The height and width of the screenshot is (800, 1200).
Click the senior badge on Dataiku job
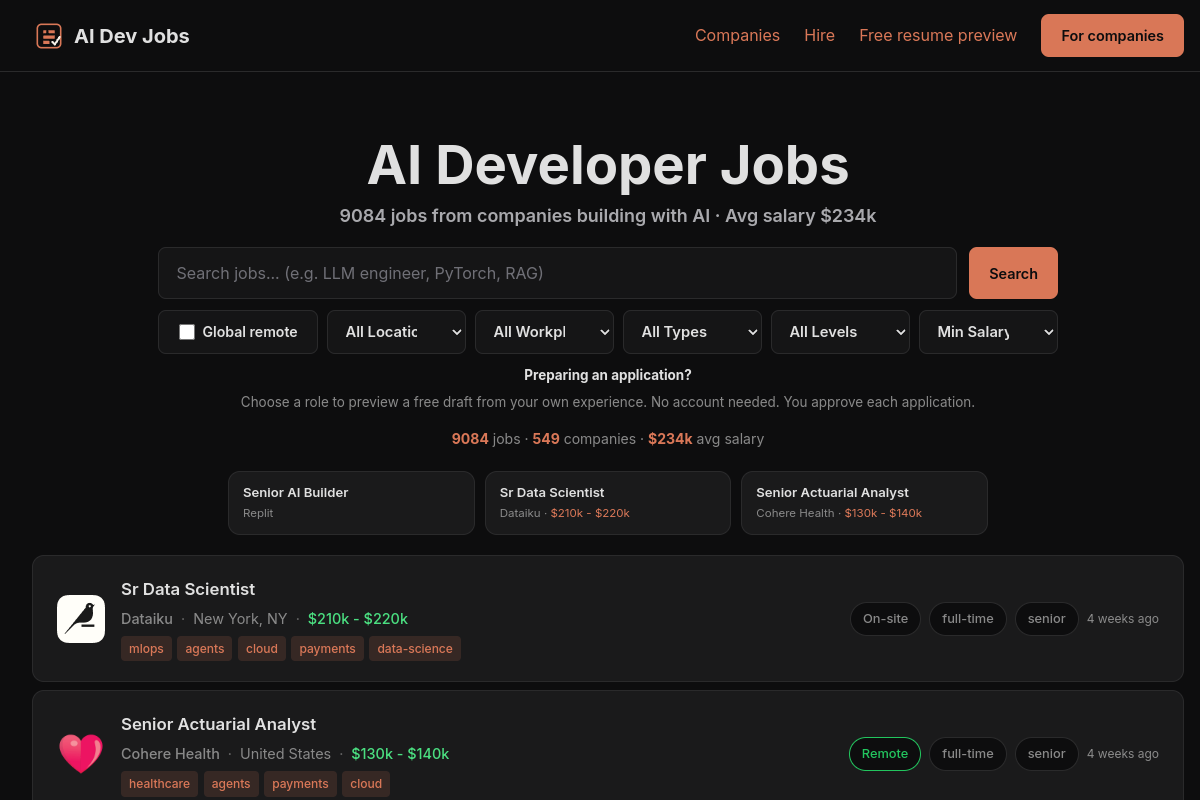pos(1047,619)
